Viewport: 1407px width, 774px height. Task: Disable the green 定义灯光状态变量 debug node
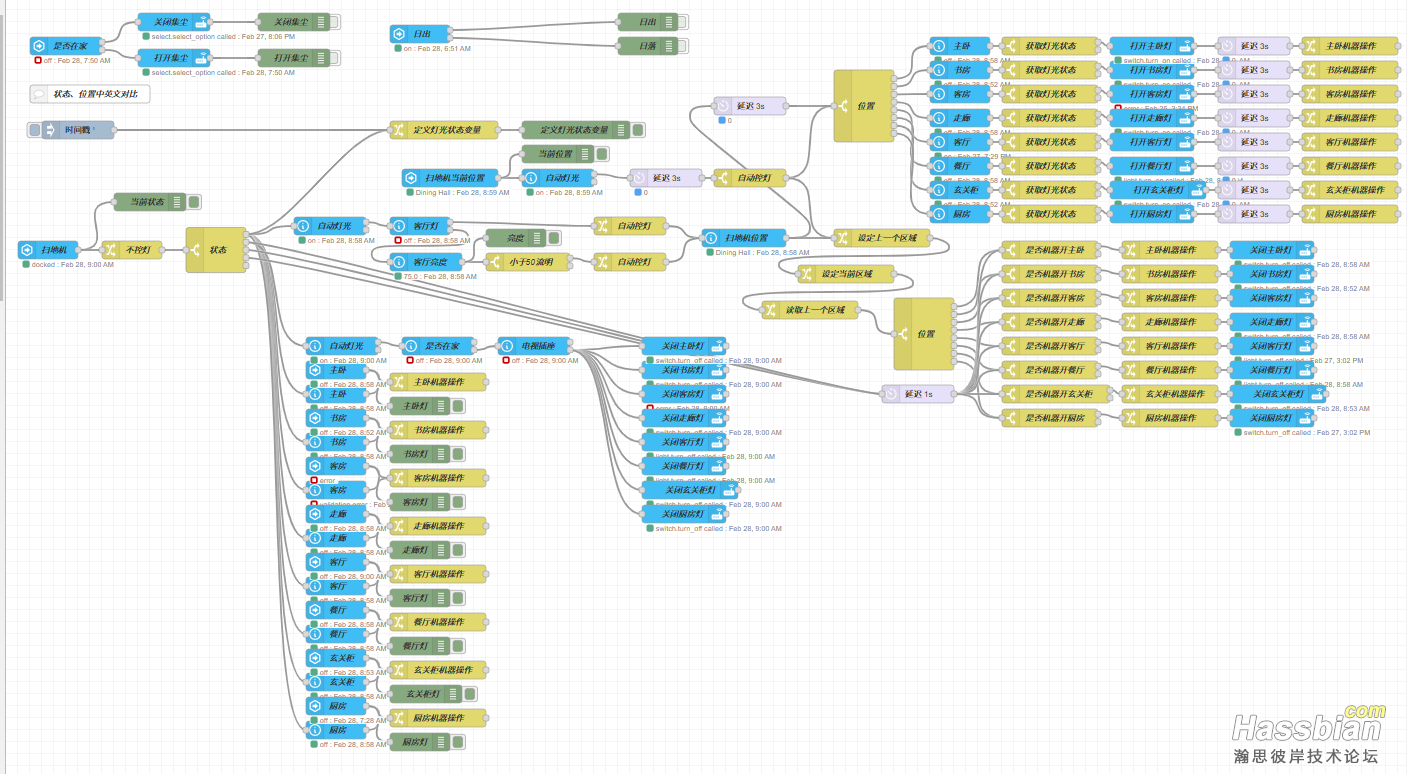(x=638, y=130)
